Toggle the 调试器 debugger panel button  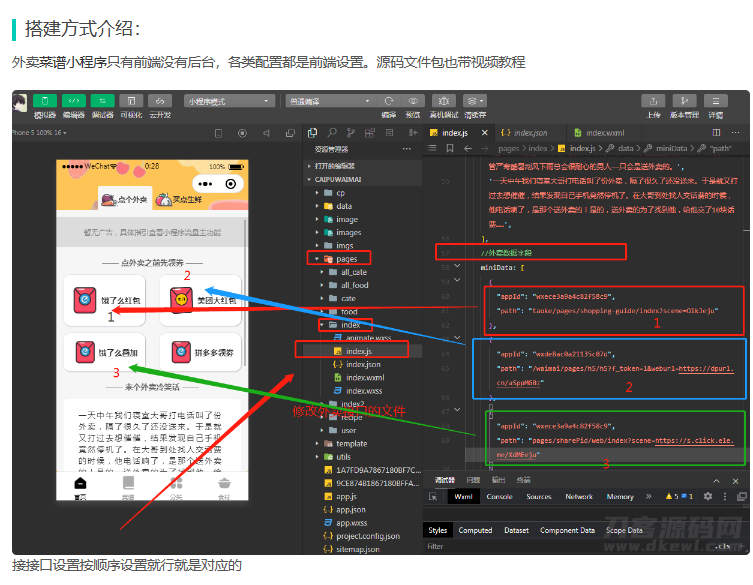[x=103, y=101]
